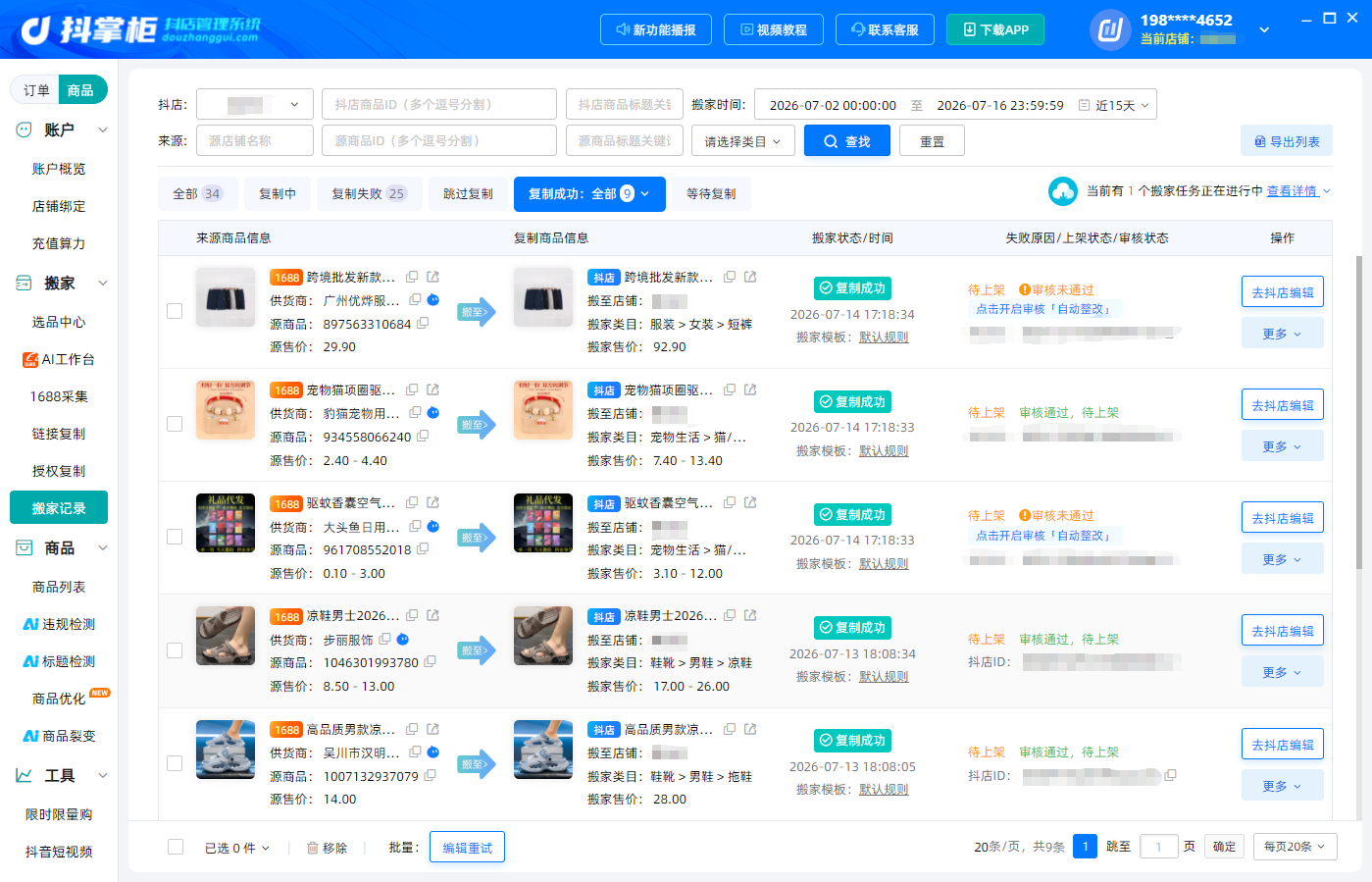Expand the 近15天 date range preset
This screenshot has width=1372, height=882.
tap(1114, 105)
